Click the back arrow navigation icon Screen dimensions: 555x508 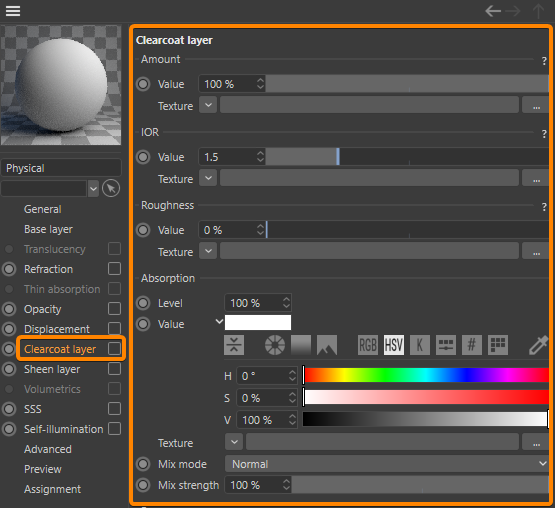[493, 11]
